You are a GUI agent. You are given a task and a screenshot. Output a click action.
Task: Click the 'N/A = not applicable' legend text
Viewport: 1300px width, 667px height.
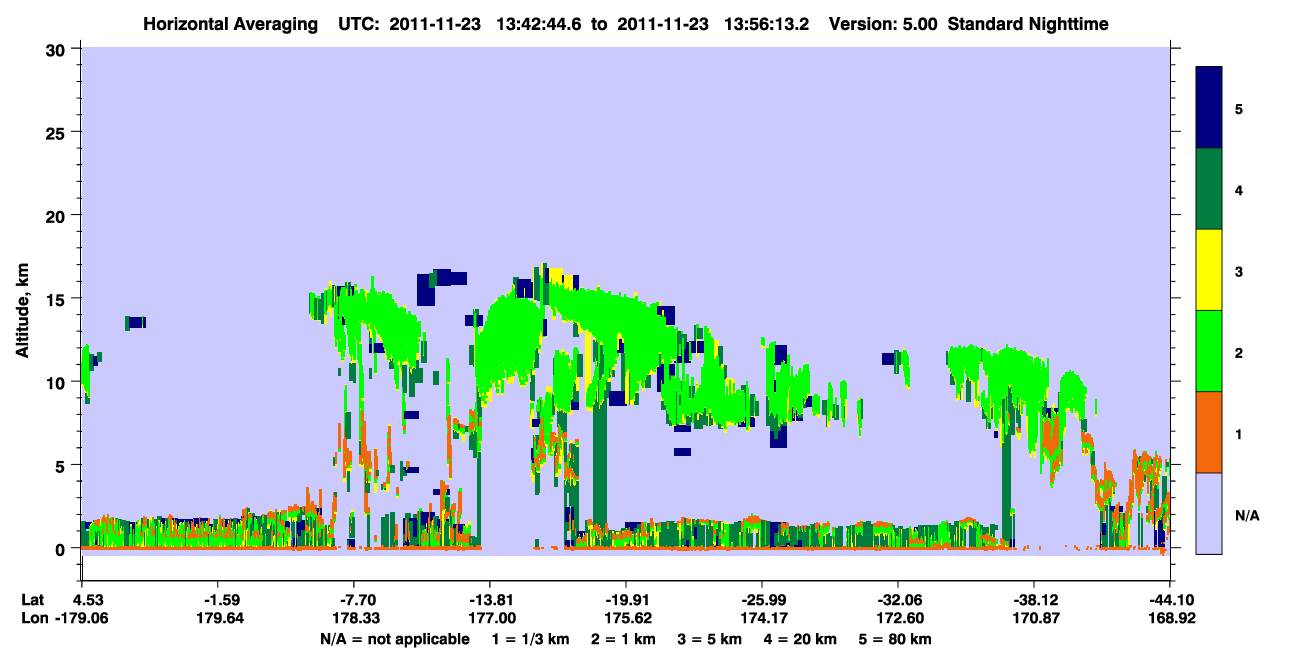click(395, 639)
